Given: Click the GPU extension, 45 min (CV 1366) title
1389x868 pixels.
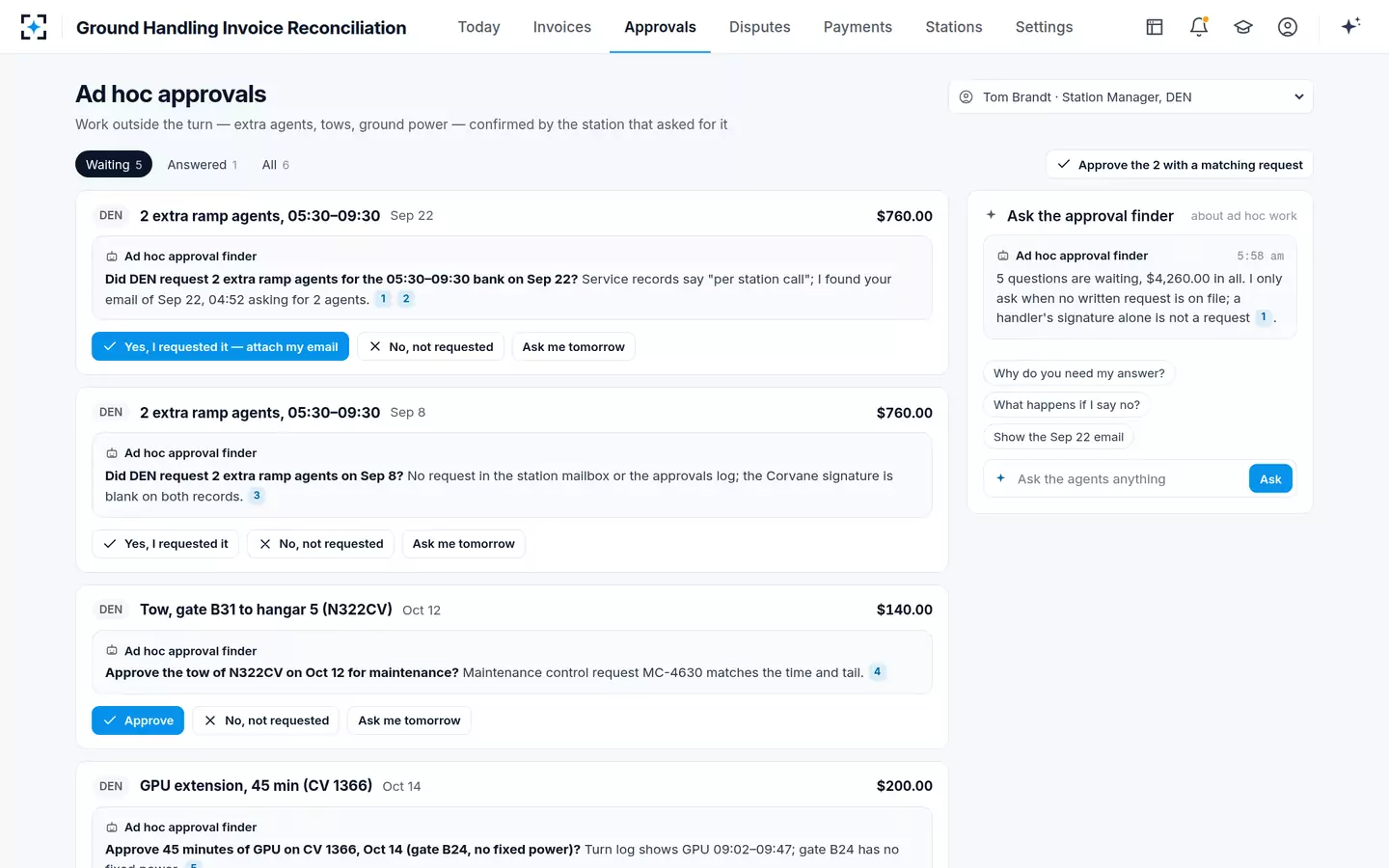Looking at the screenshot, I should pos(256,786).
